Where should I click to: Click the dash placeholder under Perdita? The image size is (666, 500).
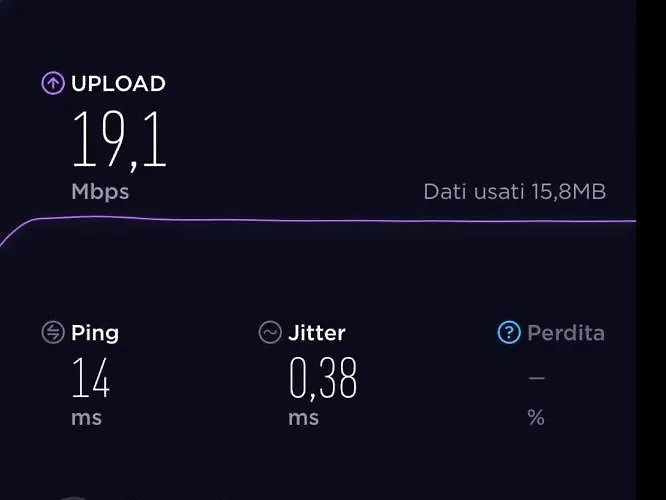[537, 377]
